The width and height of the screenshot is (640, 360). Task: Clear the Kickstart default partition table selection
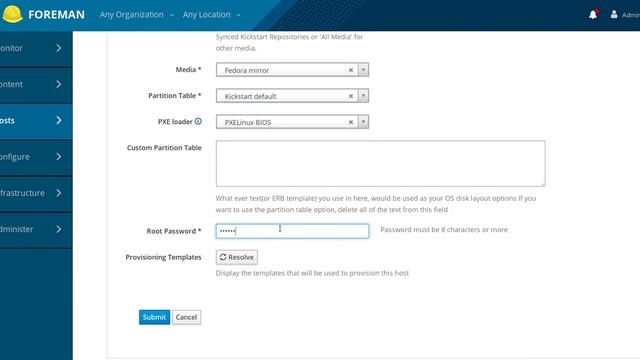(x=351, y=96)
